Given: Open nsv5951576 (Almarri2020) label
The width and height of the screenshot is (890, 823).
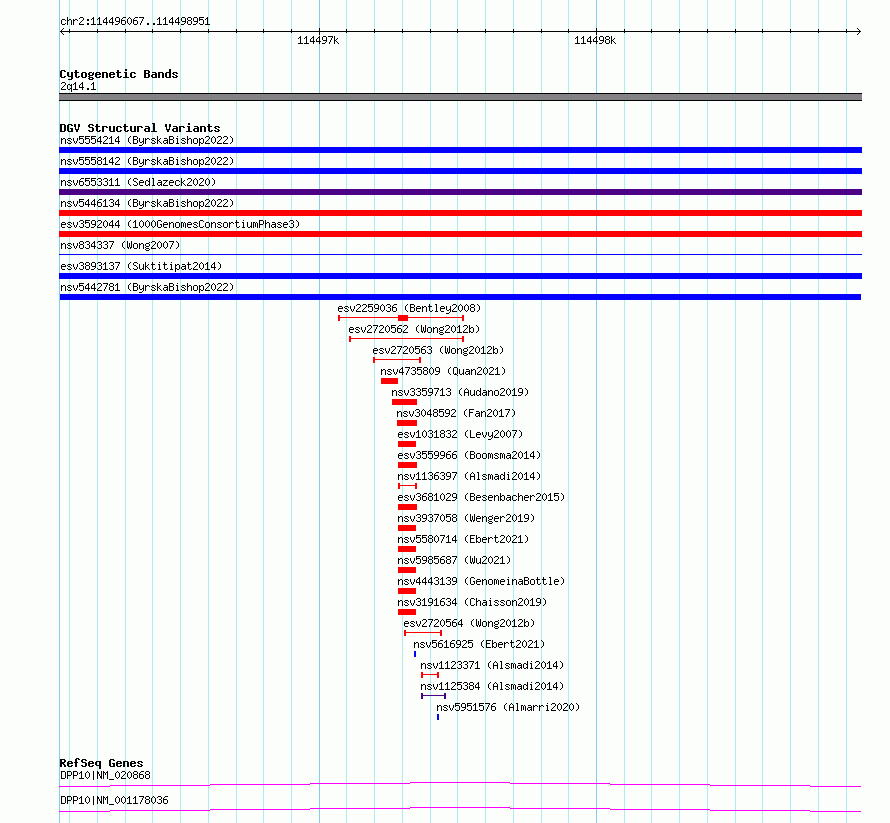Looking at the screenshot, I should coord(507,707).
